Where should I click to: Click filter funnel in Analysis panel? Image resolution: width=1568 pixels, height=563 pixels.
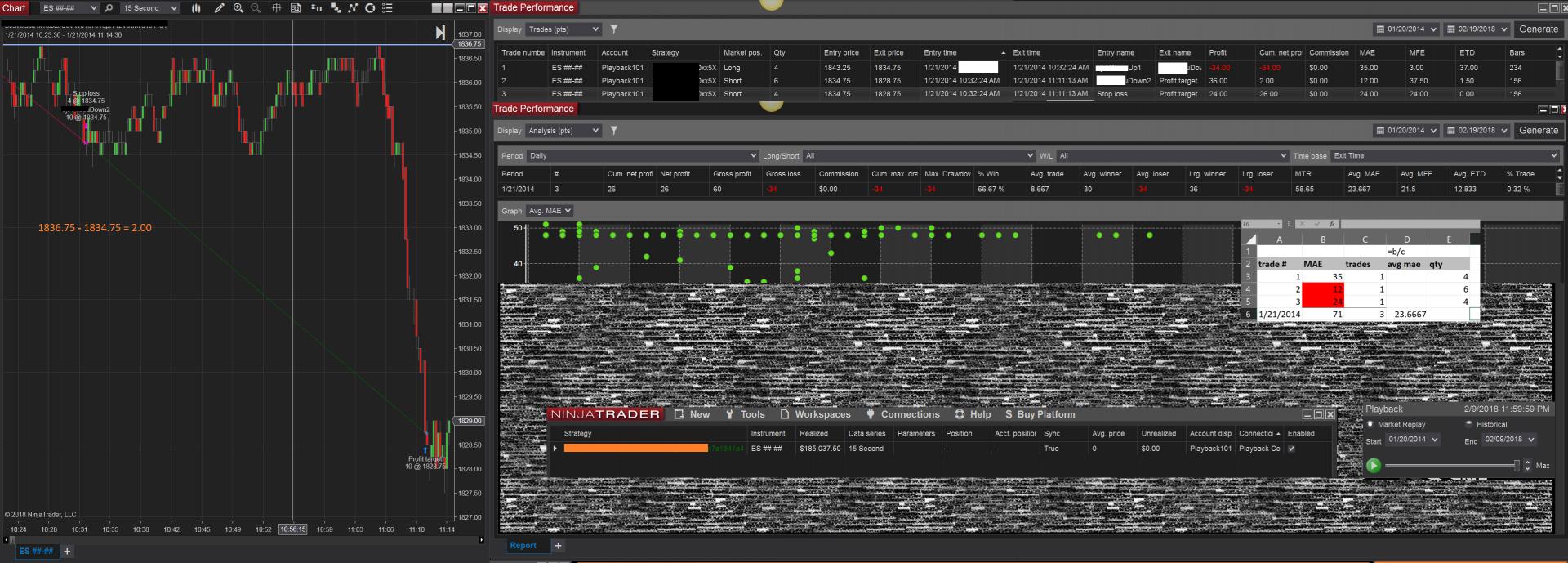click(614, 131)
